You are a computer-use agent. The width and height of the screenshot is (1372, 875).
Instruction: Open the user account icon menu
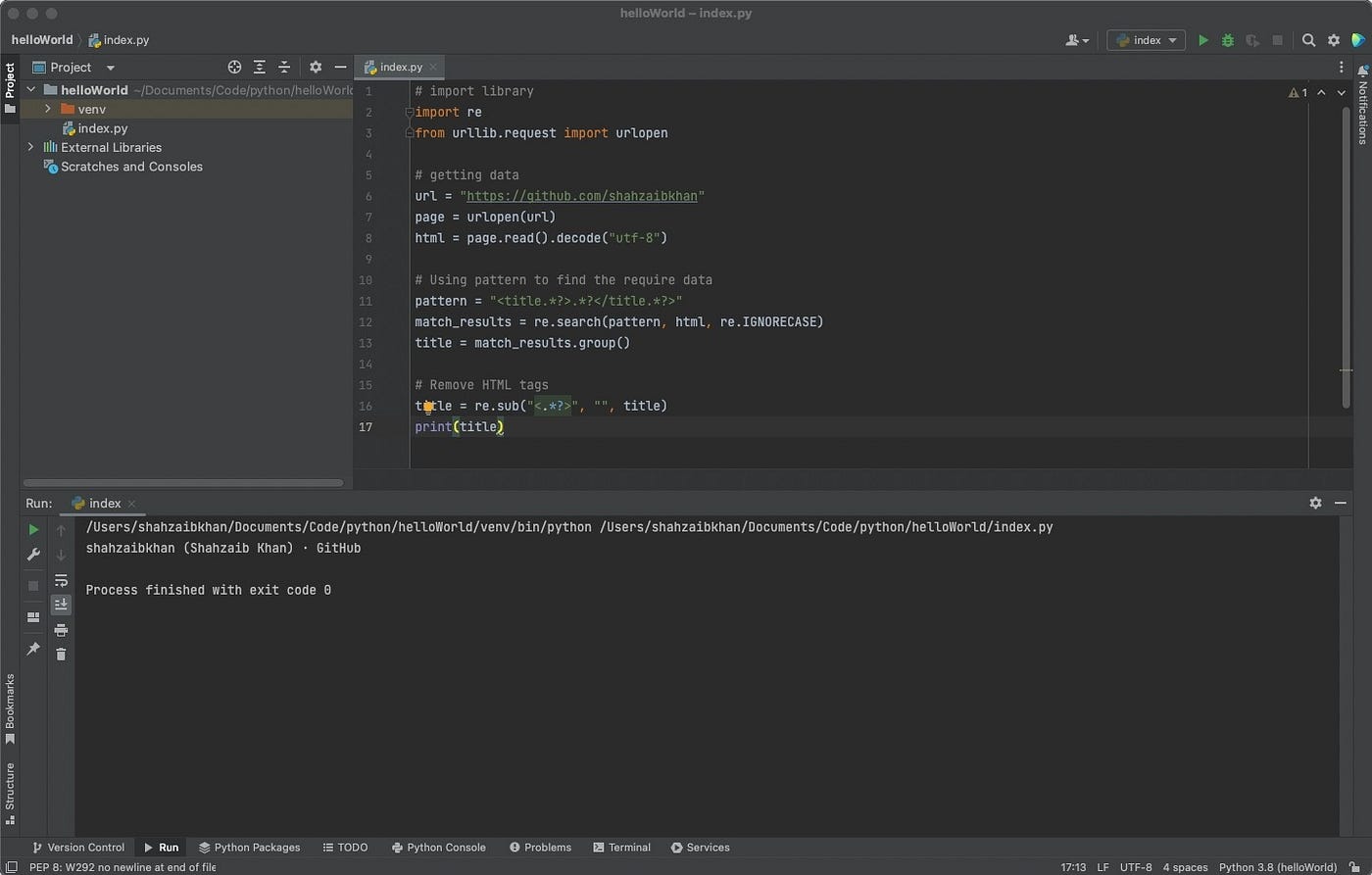point(1078,40)
